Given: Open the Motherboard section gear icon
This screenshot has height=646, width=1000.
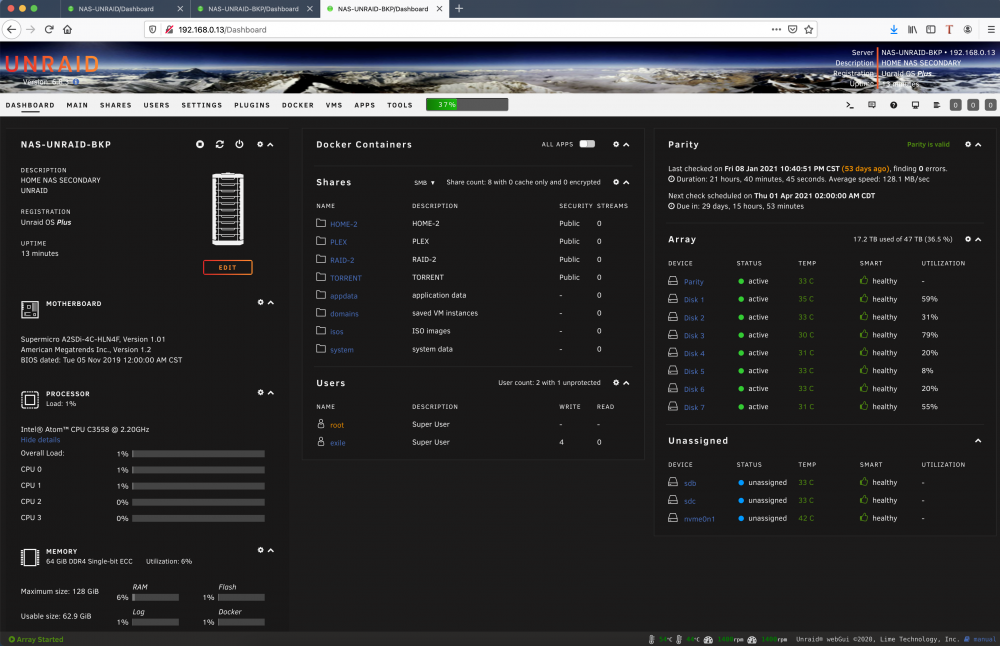Looking at the screenshot, I should 260,302.
